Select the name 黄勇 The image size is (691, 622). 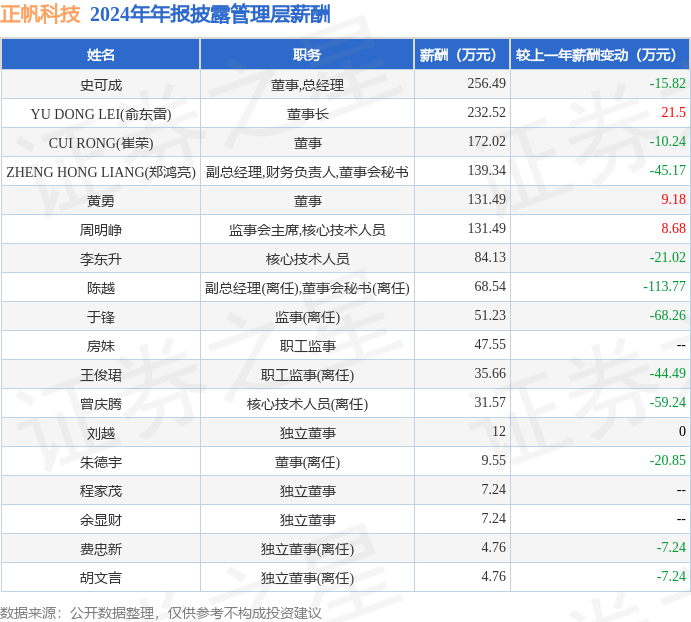click(101, 201)
